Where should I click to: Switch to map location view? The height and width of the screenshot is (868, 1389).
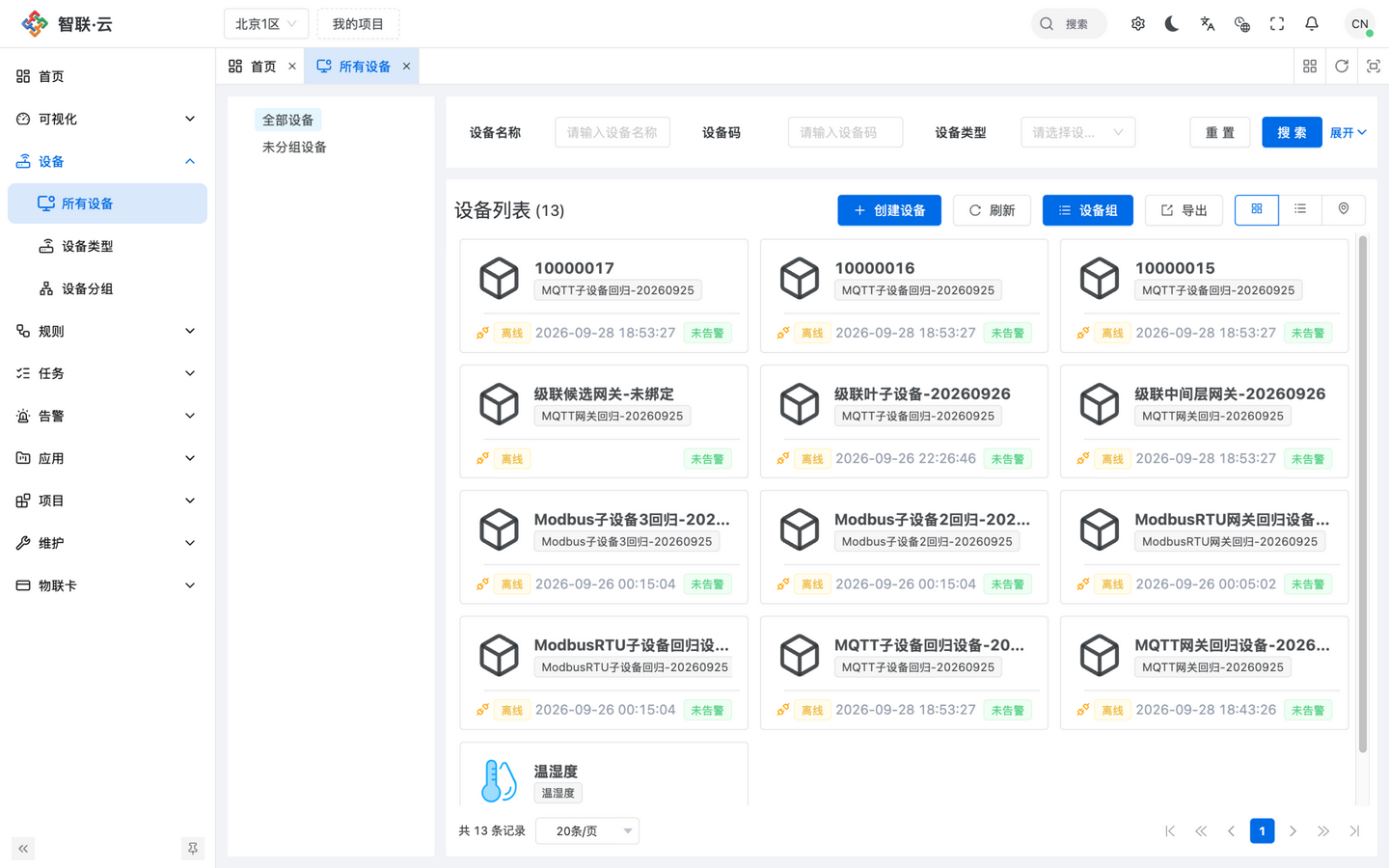1344,209
